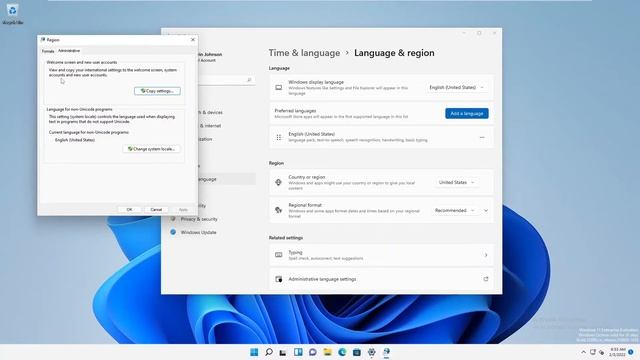Launch Microsoft Edge from the taskbar

click(342, 352)
